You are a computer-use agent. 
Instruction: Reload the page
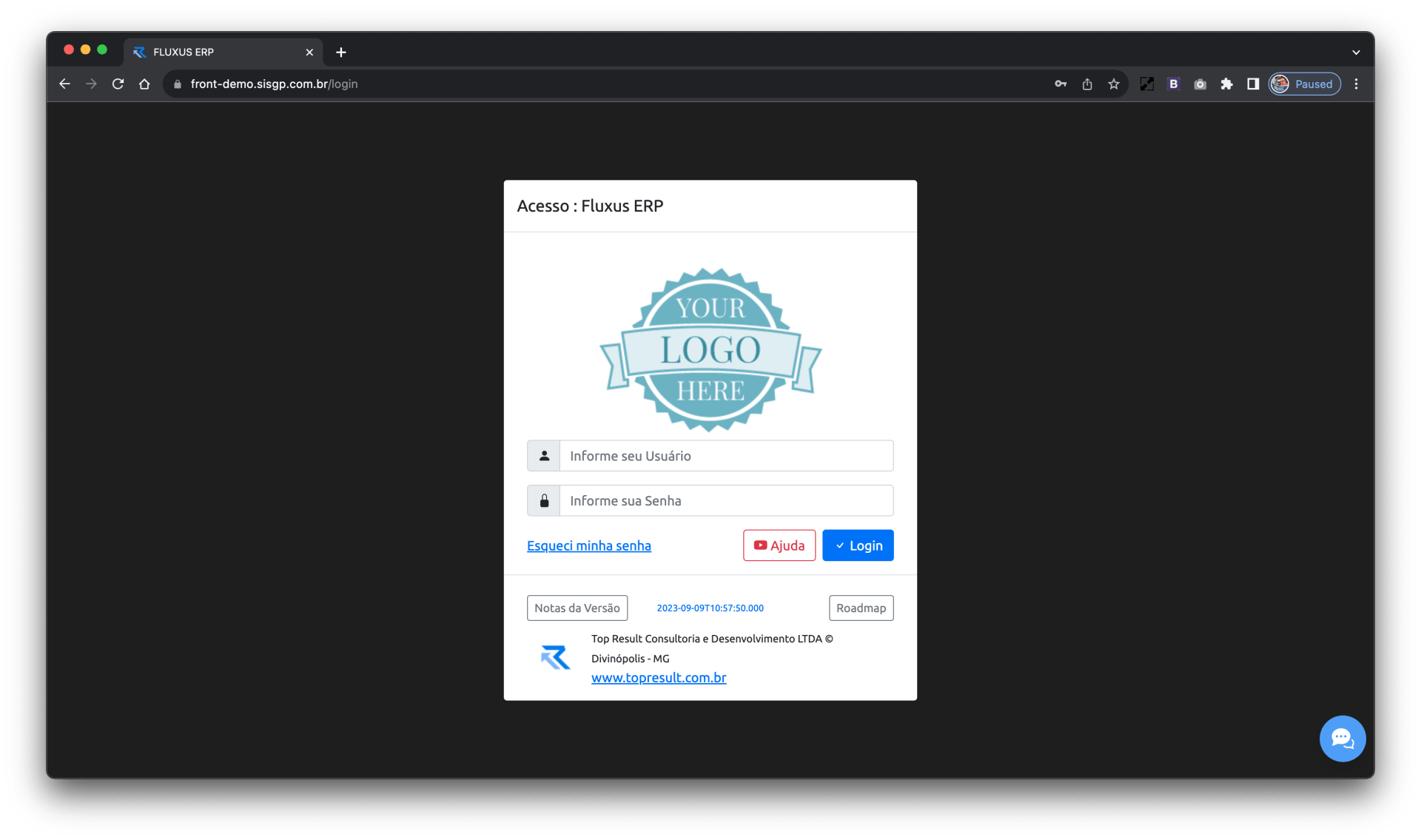(118, 84)
